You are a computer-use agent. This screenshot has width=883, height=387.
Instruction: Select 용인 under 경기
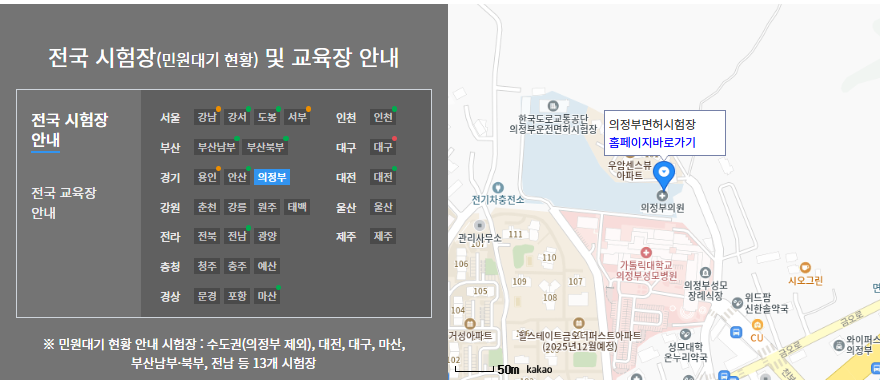click(x=207, y=177)
